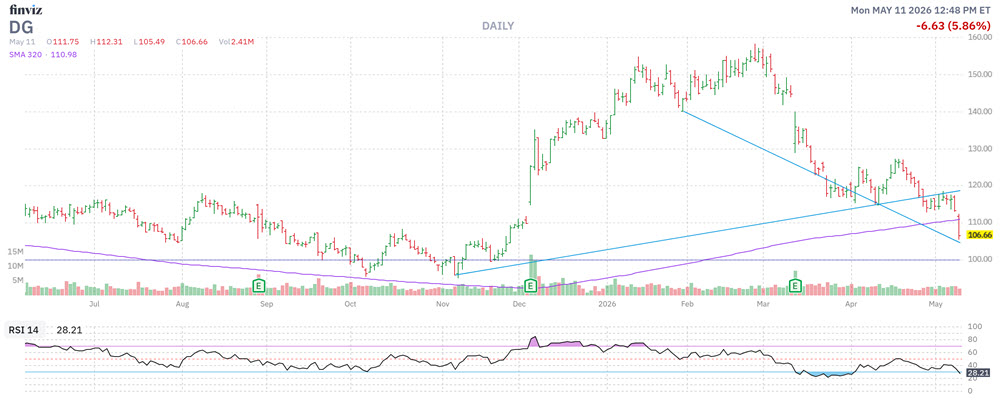
Task: Click the RSI 80 level label
Action: tap(973, 340)
